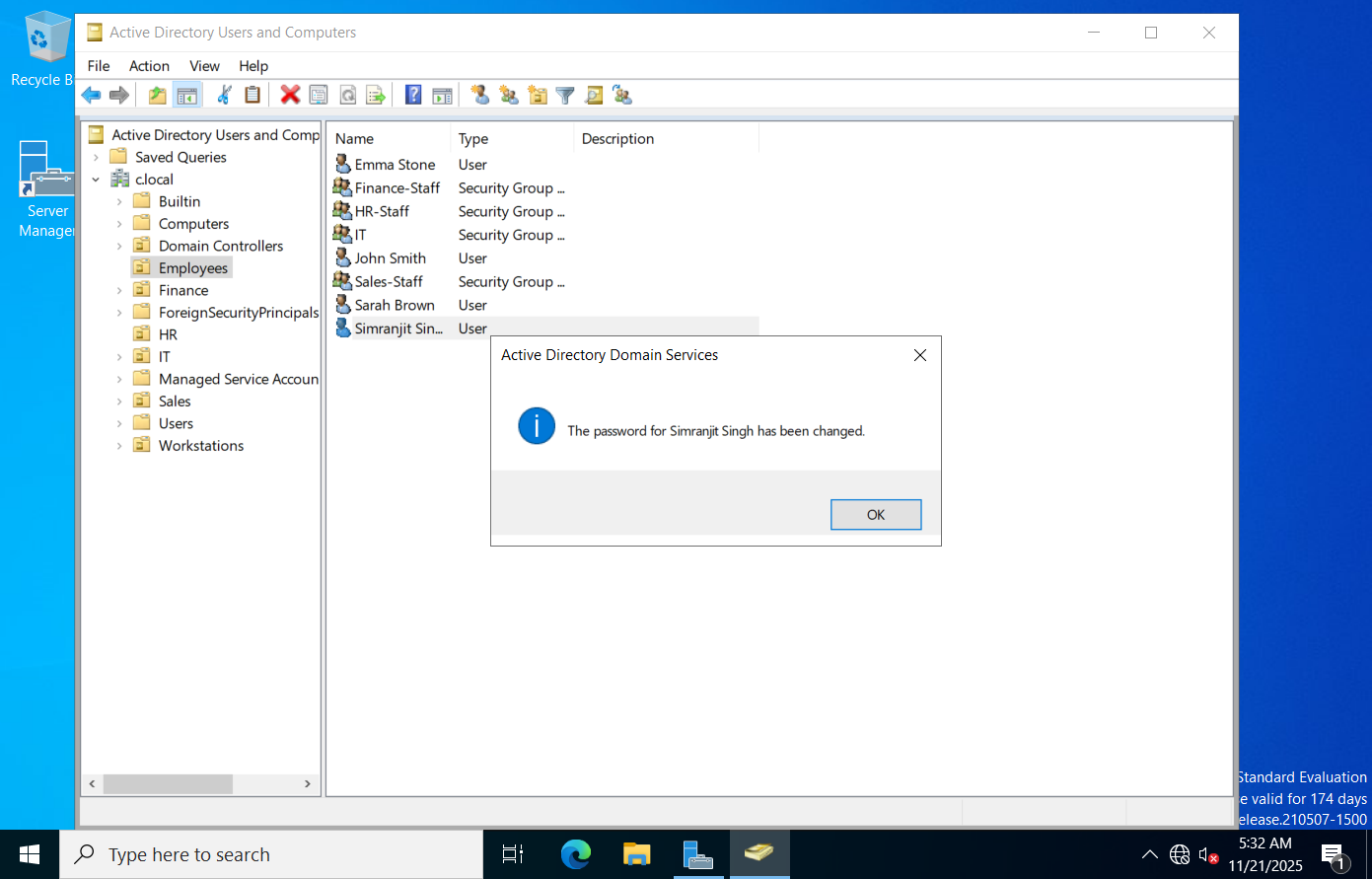Click the Filter funnel icon
1372x879 pixels.
[565, 95]
